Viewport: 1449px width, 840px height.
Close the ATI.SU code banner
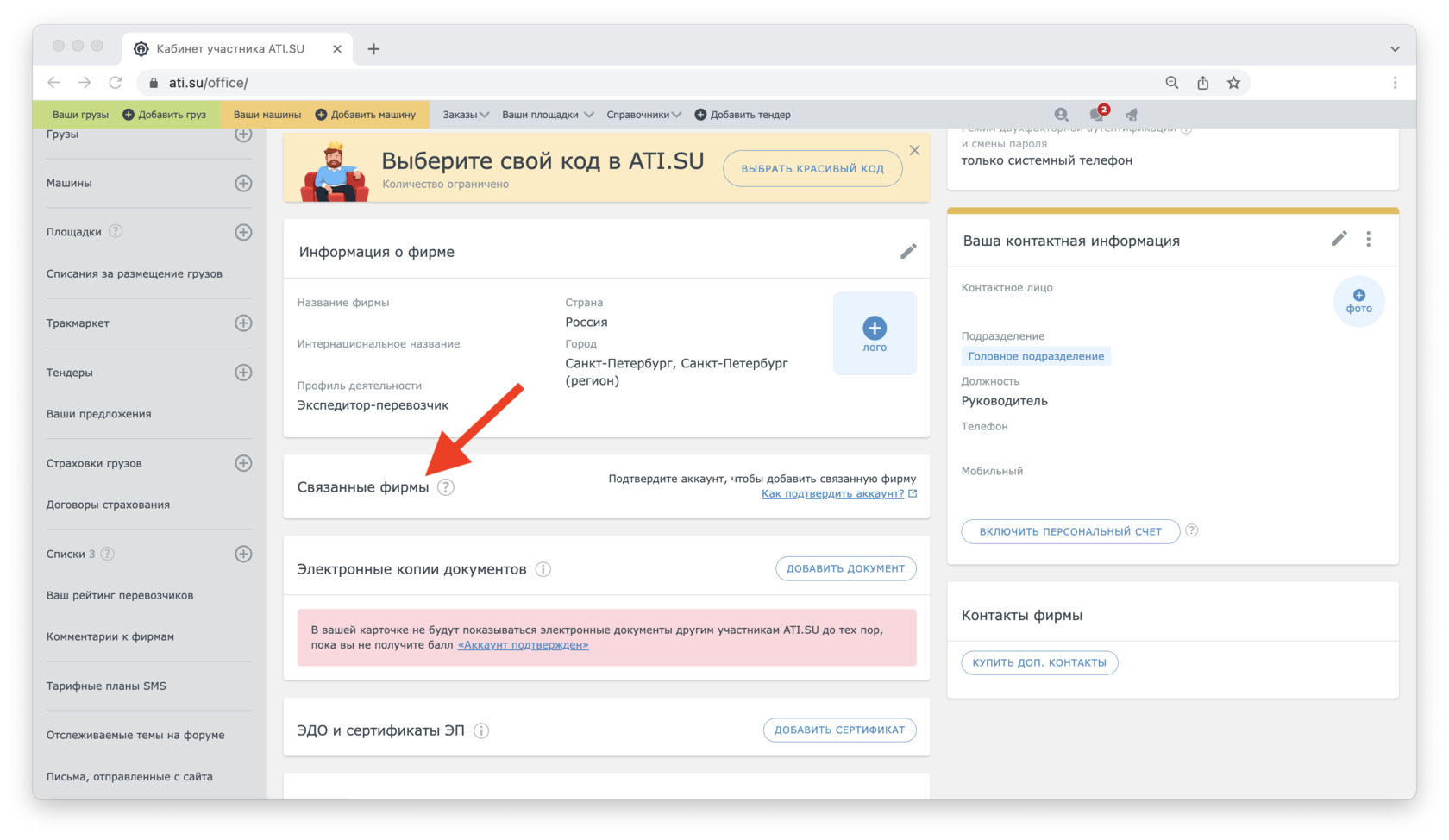coord(914,150)
